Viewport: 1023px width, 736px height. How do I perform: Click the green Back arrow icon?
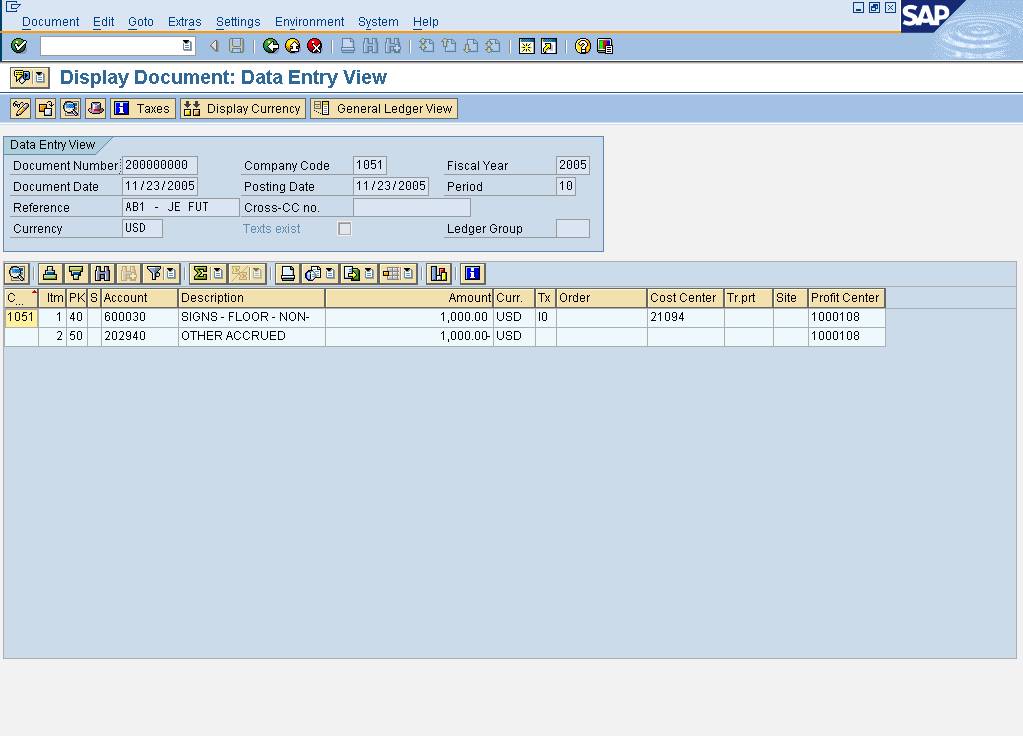(x=271, y=46)
